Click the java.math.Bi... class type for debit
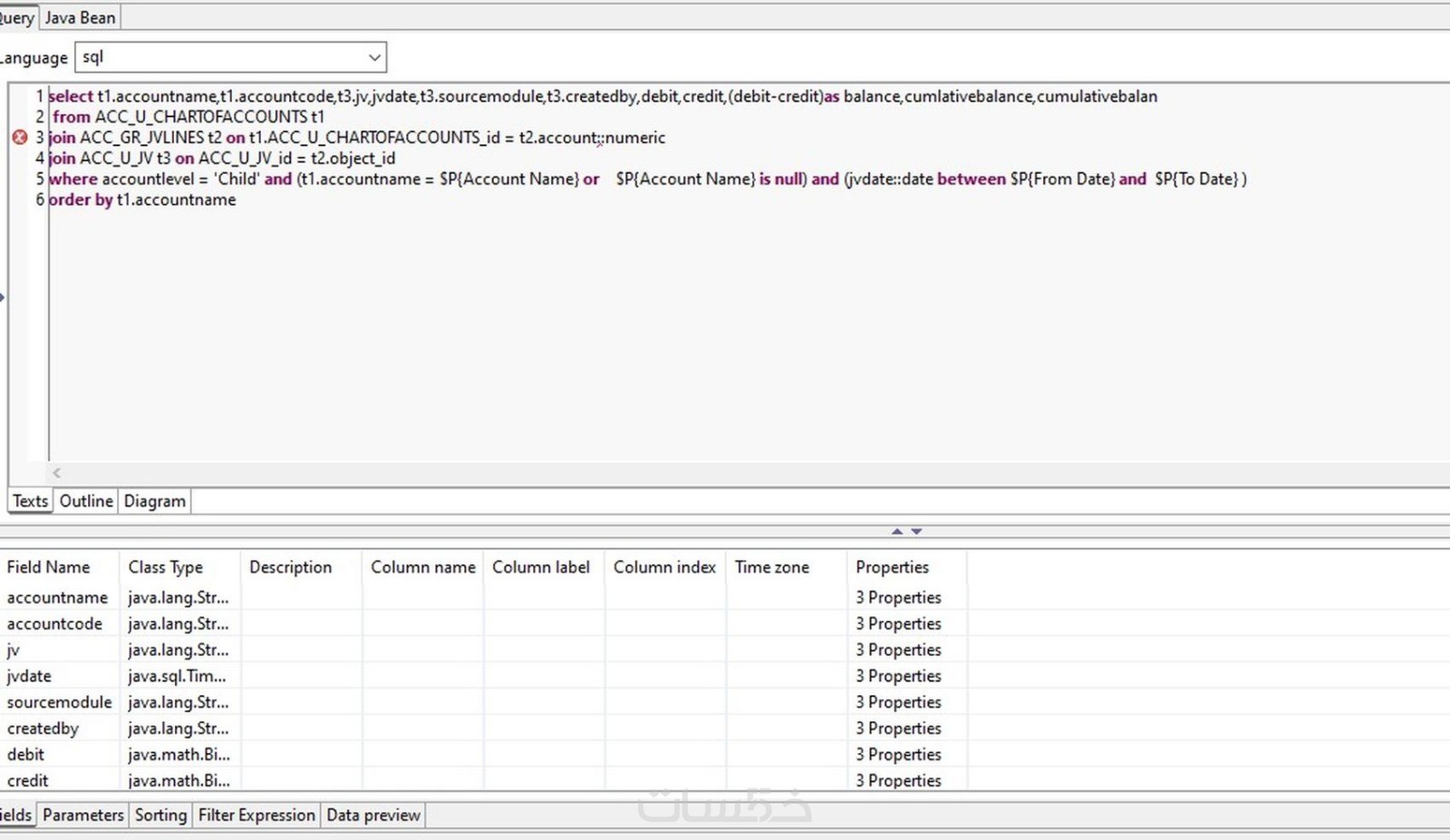 pos(179,755)
